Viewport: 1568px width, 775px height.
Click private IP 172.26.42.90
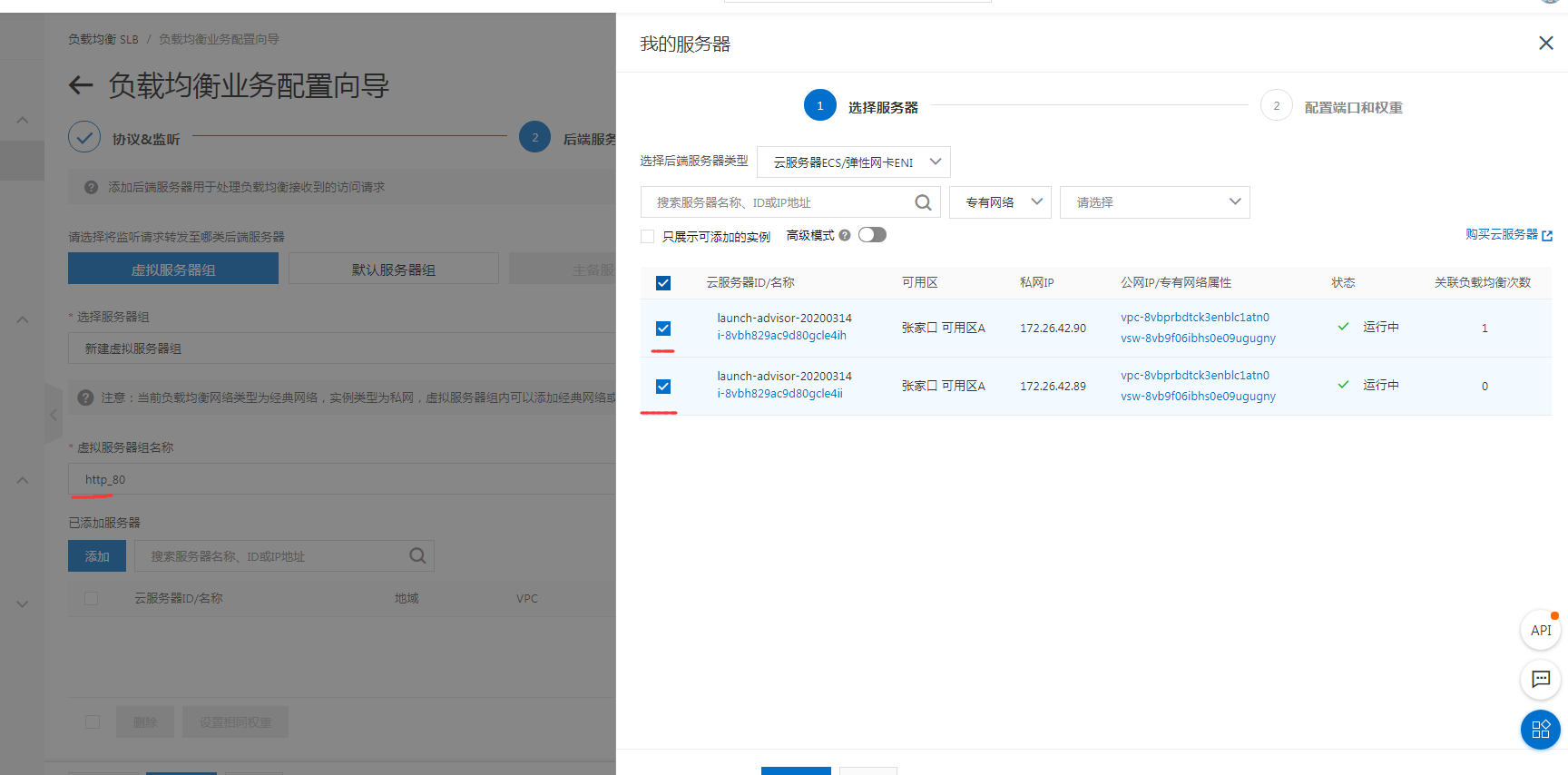pyautogui.click(x=1053, y=329)
